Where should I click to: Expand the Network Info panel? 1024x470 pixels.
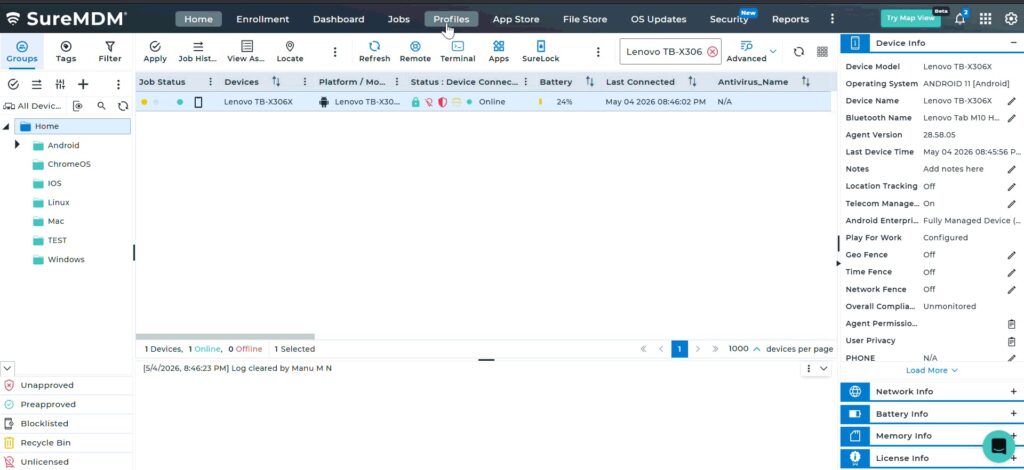coord(1014,392)
